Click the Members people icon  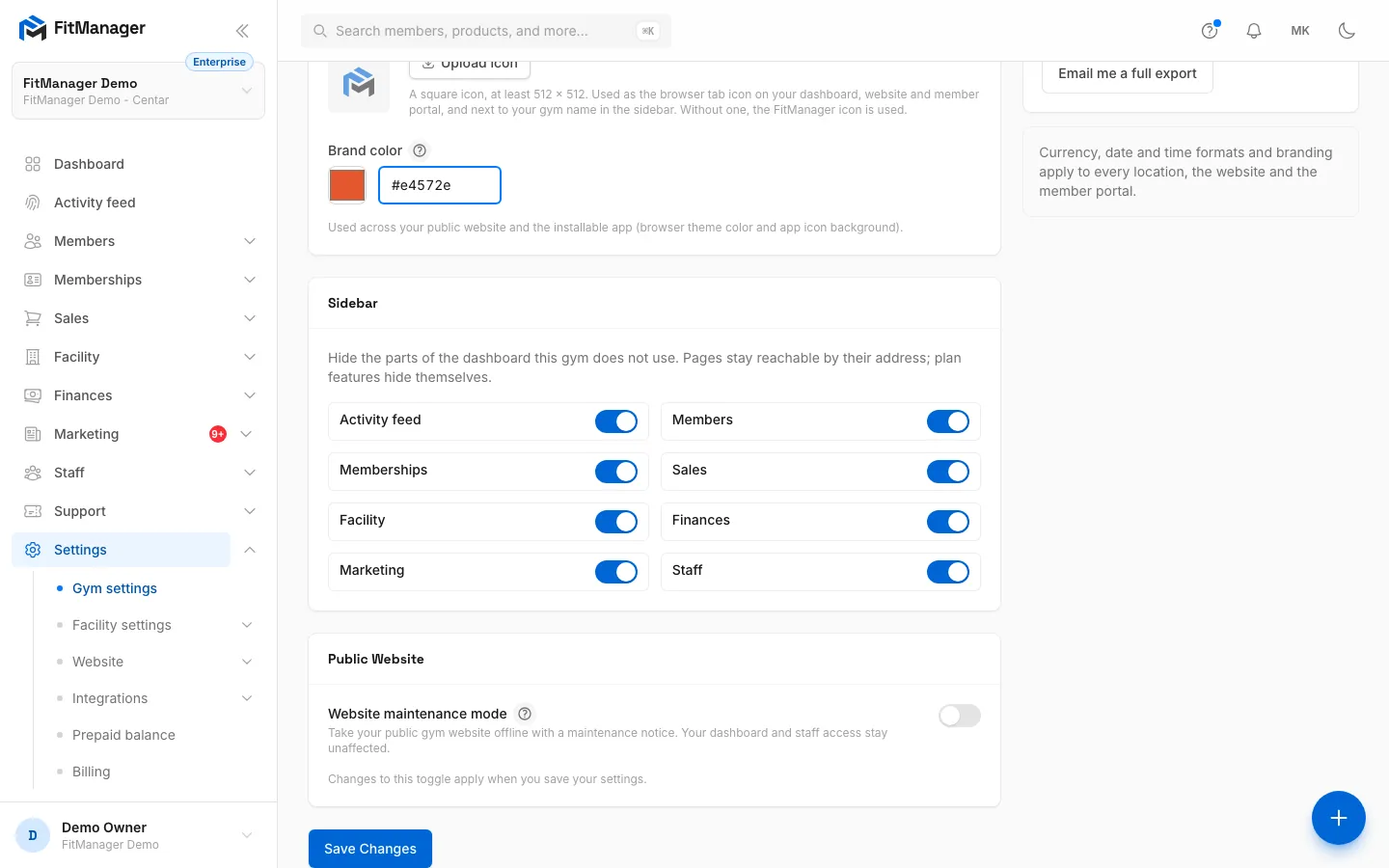coord(33,241)
